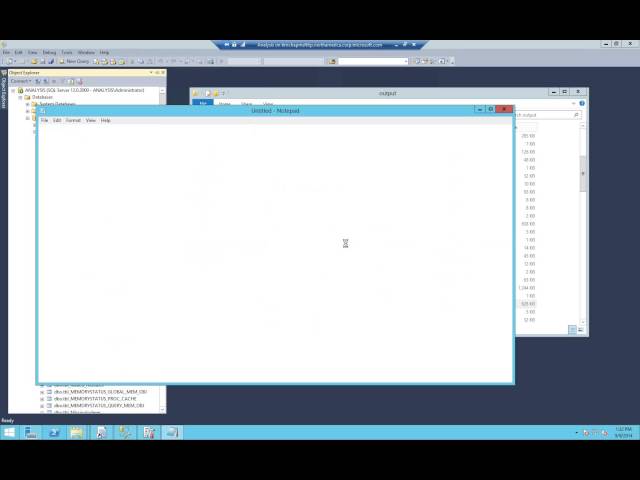Click the vertical Object Explorer side tab
The height and width of the screenshot is (480, 640).
(x=4, y=90)
